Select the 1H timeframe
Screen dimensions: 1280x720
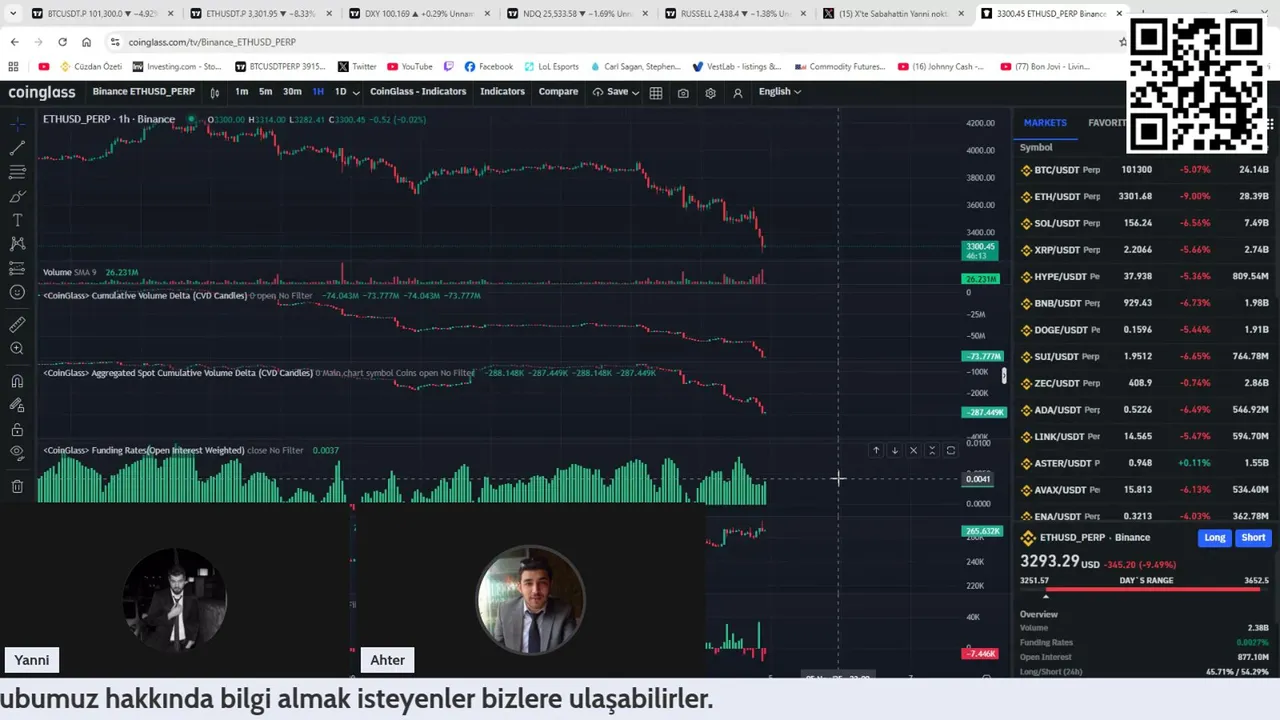coord(318,91)
